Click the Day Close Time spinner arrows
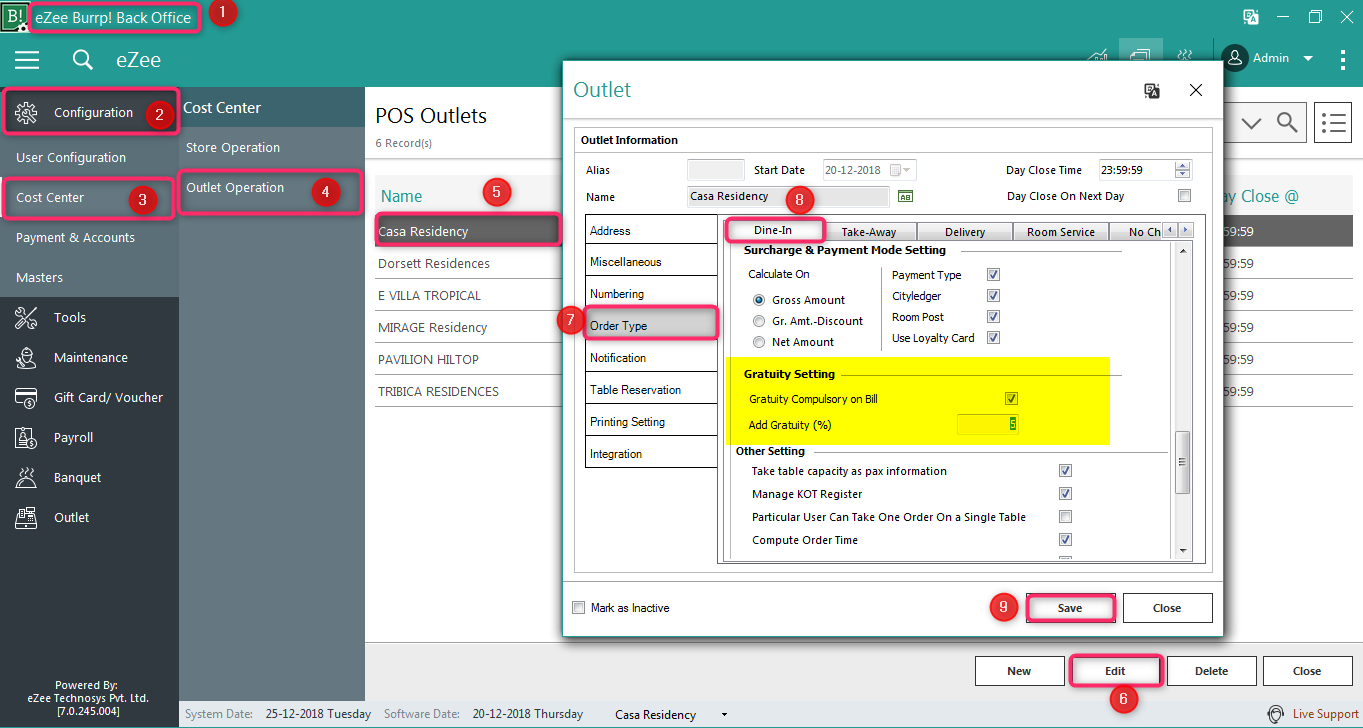1363x728 pixels. [1184, 170]
